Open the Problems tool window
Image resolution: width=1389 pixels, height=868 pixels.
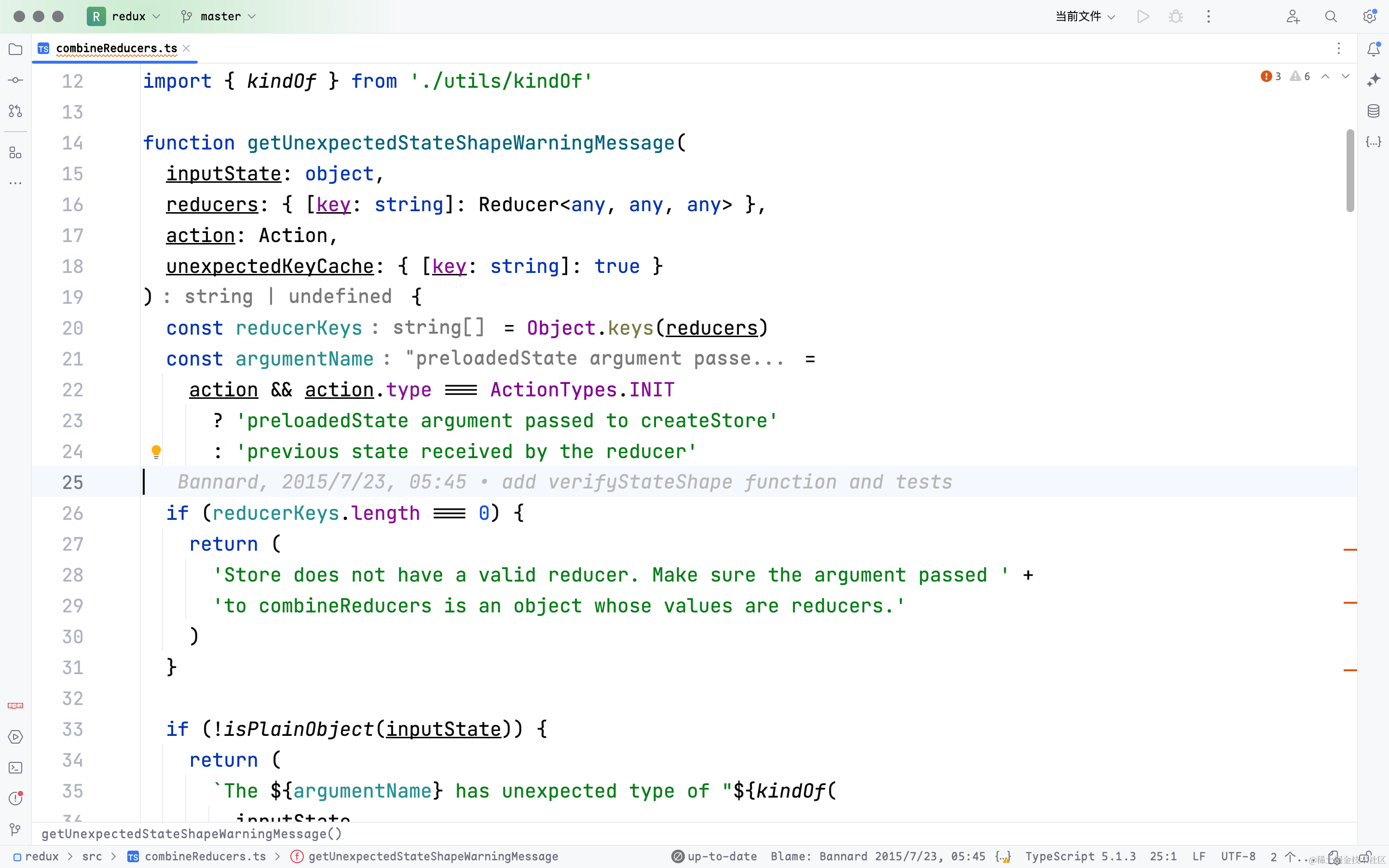pos(15,799)
